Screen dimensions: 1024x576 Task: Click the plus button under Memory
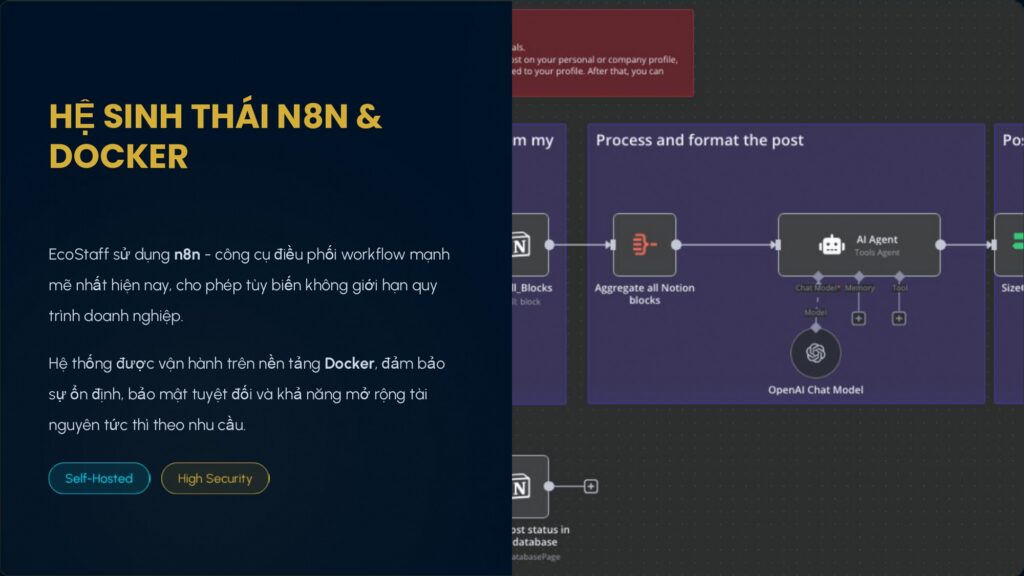858,318
